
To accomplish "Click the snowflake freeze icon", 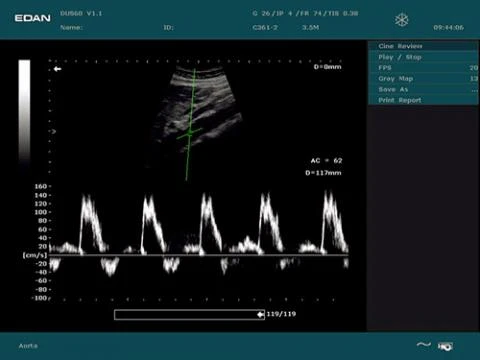I will click(401, 20).
